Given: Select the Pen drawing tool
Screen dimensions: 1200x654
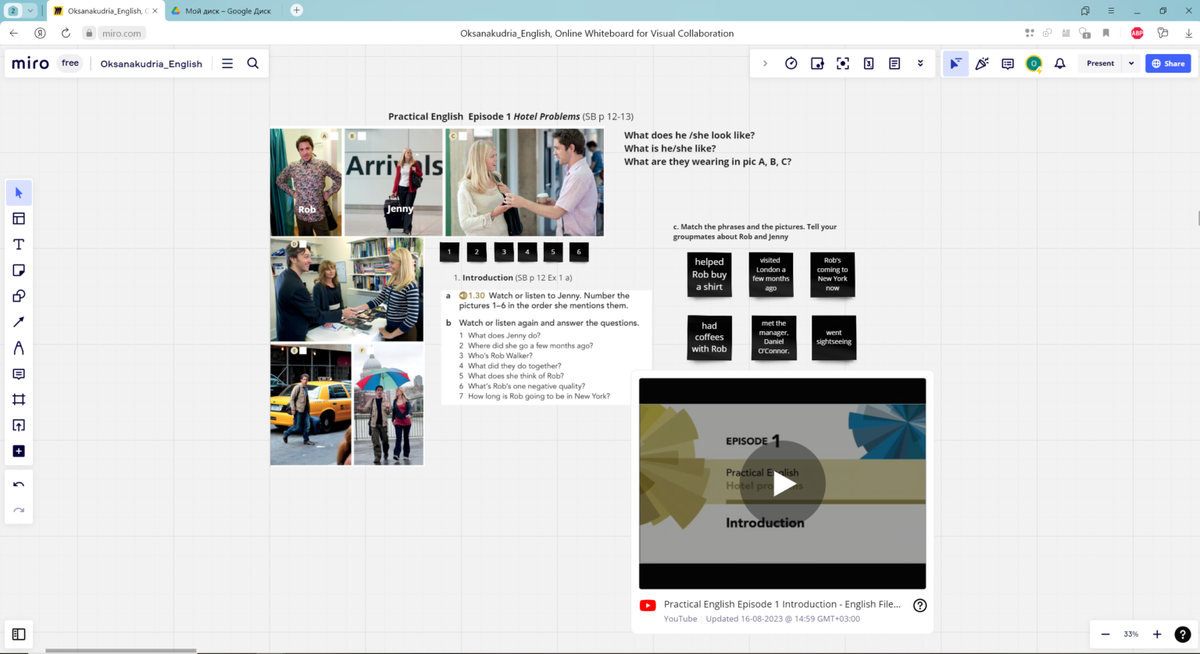Looking at the screenshot, I should (x=19, y=348).
